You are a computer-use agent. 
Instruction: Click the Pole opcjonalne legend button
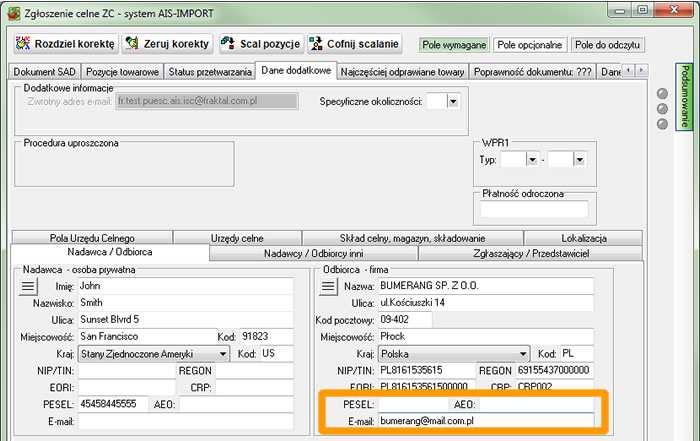[530, 45]
